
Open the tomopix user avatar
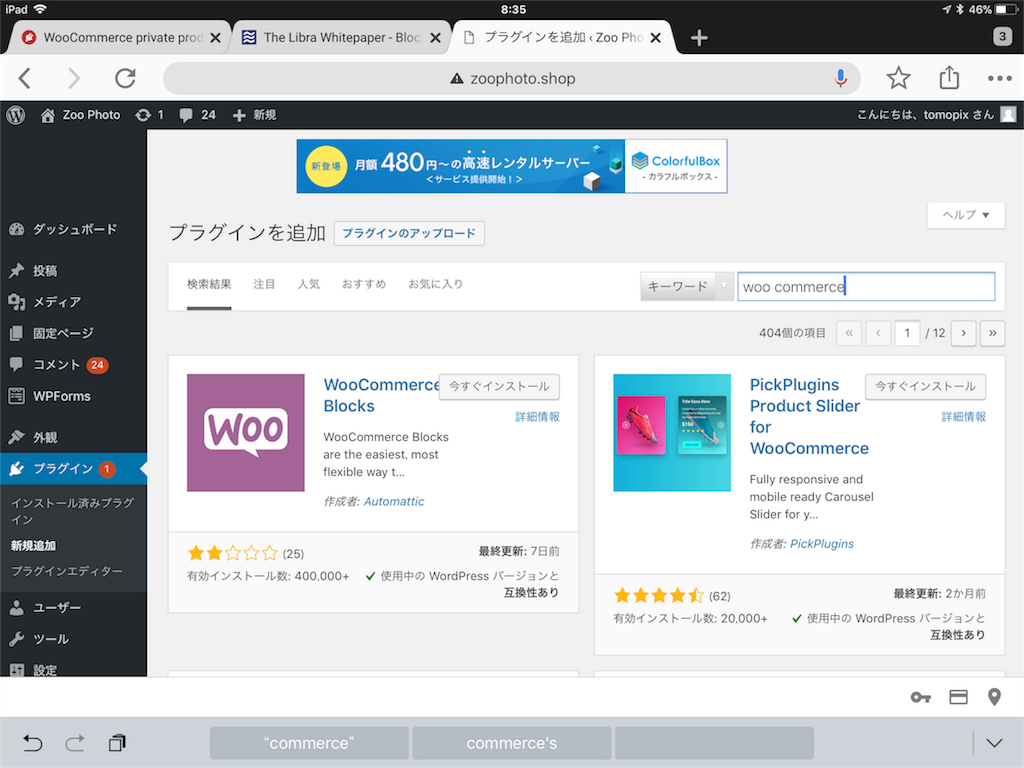[x=1008, y=115]
